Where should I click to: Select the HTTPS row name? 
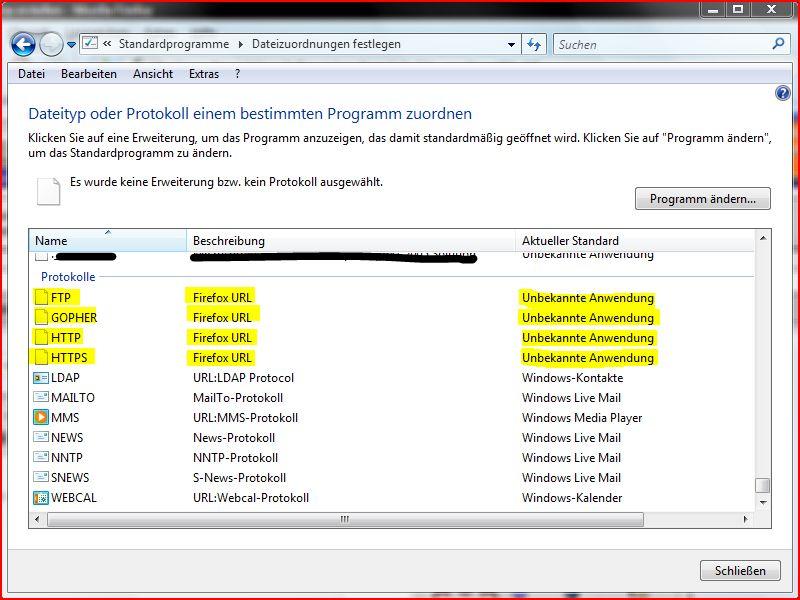[69, 358]
